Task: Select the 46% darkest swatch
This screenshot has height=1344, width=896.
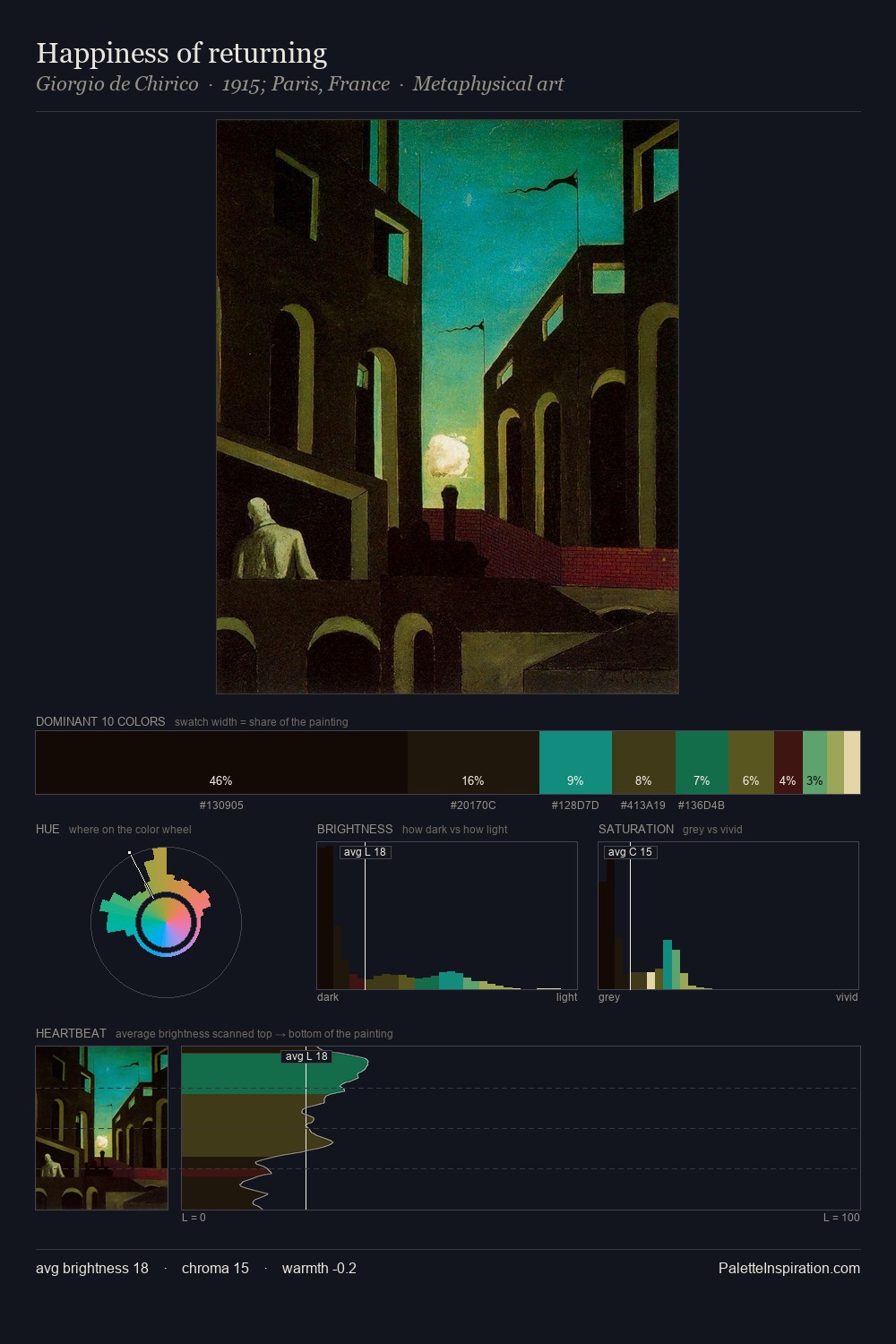Action: point(221,762)
